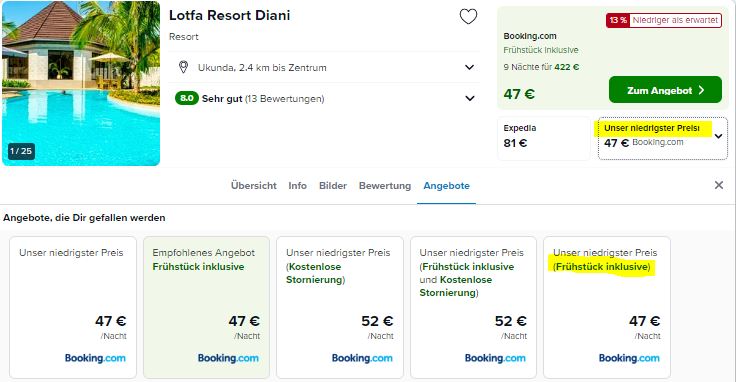Select the first Unser niedrigster Preis card
This screenshot has height=382, width=736.
pyautogui.click(x=73, y=307)
